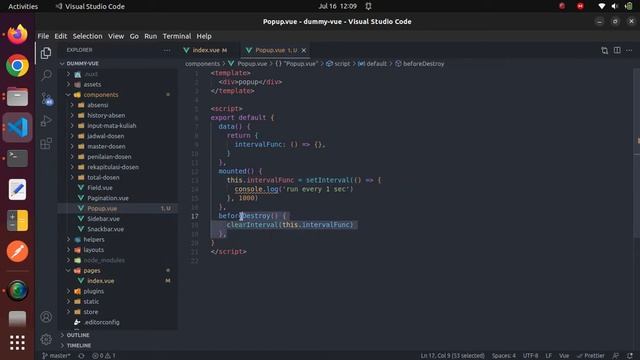Click Prettier status bar item
The height and width of the screenshot is (360, 640).
coord(591,356)
